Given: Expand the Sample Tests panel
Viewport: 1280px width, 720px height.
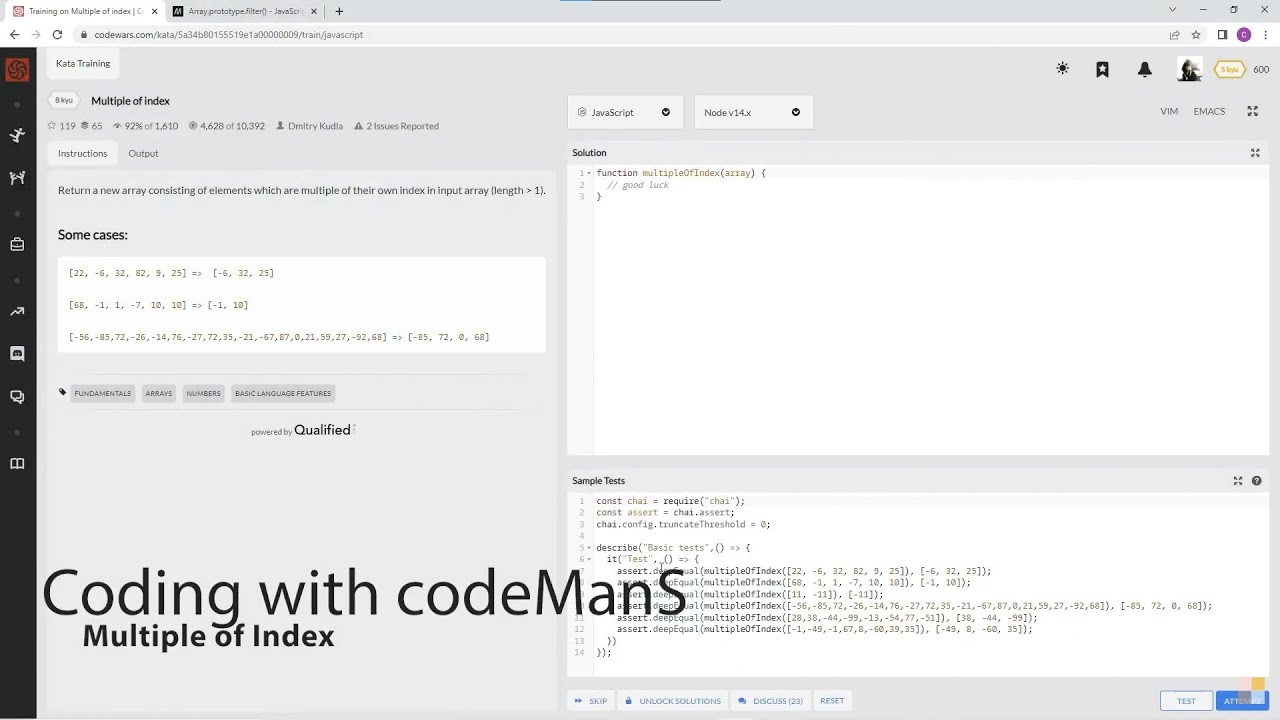Looking at the screenshot, I should click(x=1238, y=481).
